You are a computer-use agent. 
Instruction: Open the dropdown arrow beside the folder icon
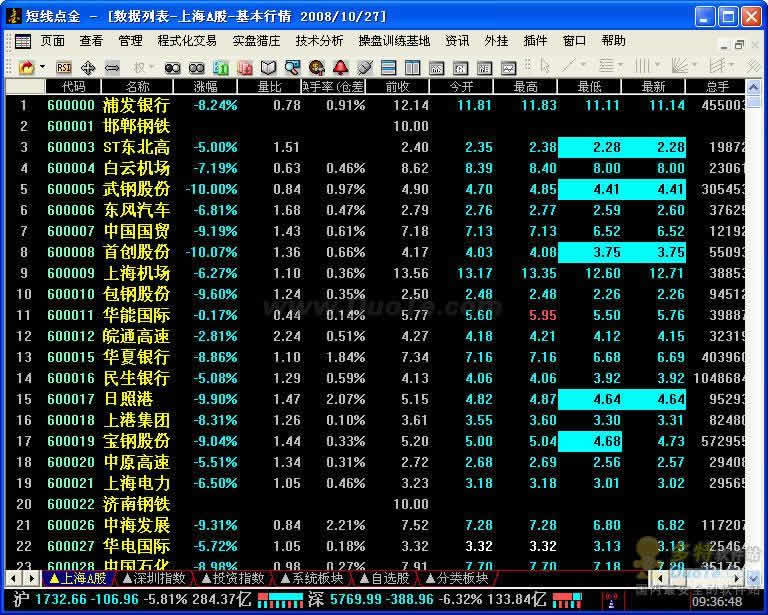43,67
